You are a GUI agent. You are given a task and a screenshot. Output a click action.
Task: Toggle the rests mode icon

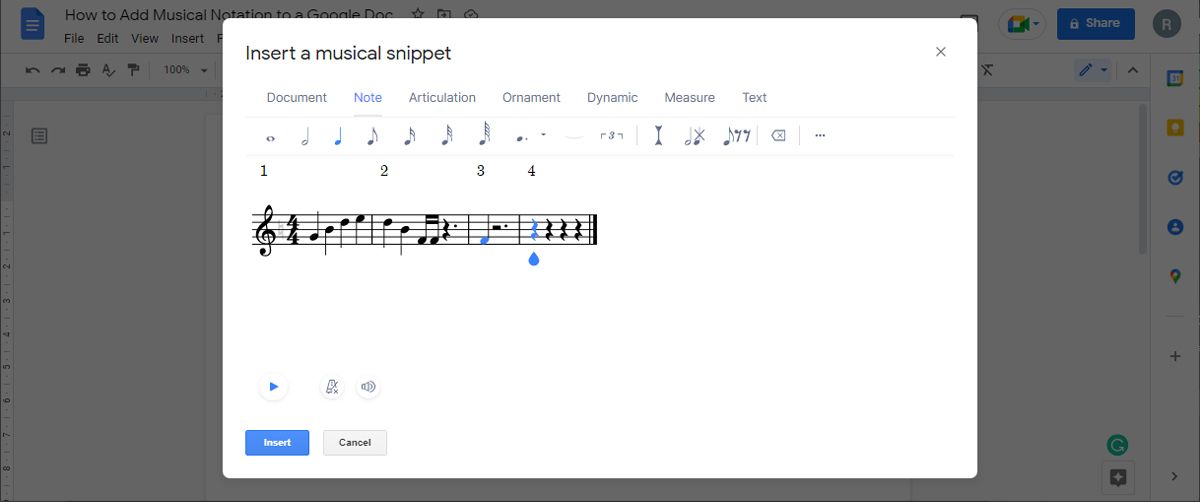click(x=737, y=136)
